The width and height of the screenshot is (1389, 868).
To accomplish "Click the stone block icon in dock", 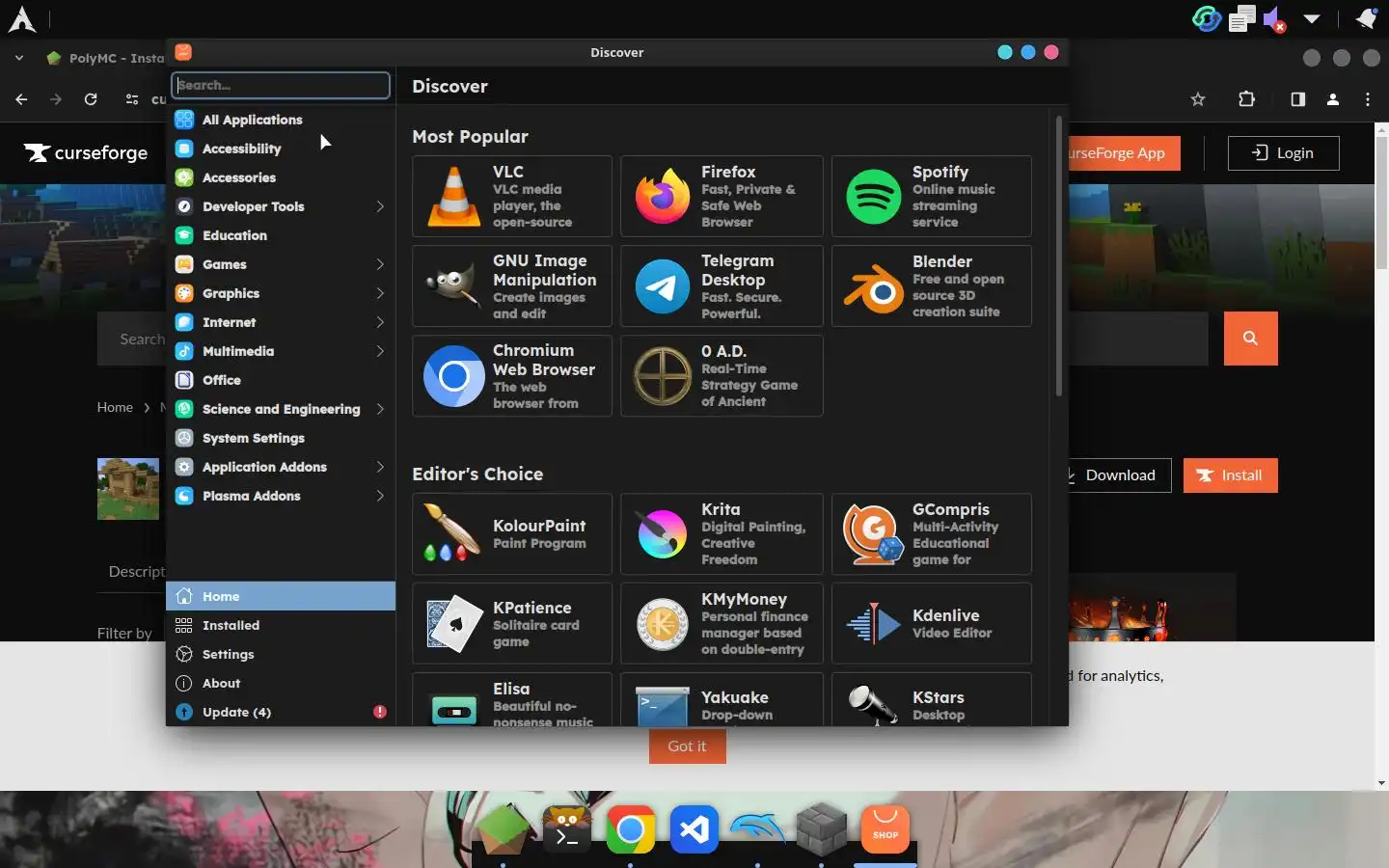I will pos(822,829).
